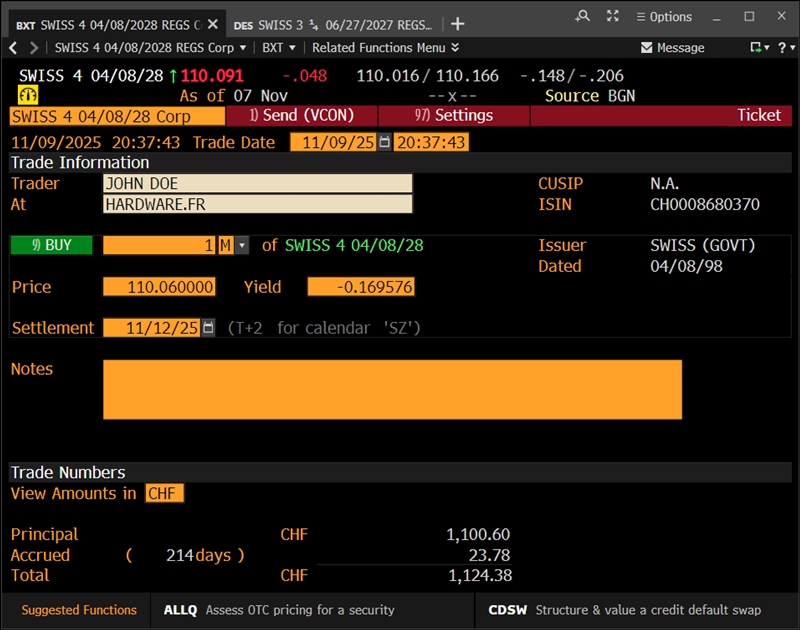Screen dimensions: 800x630
Task: Open the Settlement date calendar picker
Action: [208, 328]
